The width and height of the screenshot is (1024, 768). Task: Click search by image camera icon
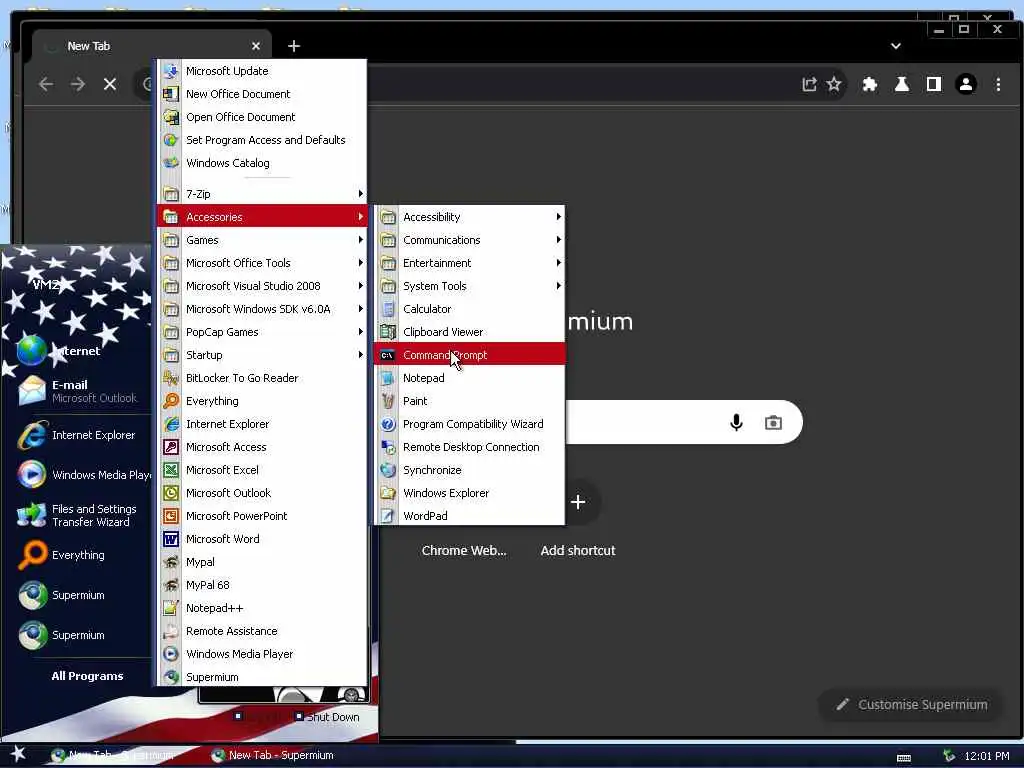tap(773, 423)
